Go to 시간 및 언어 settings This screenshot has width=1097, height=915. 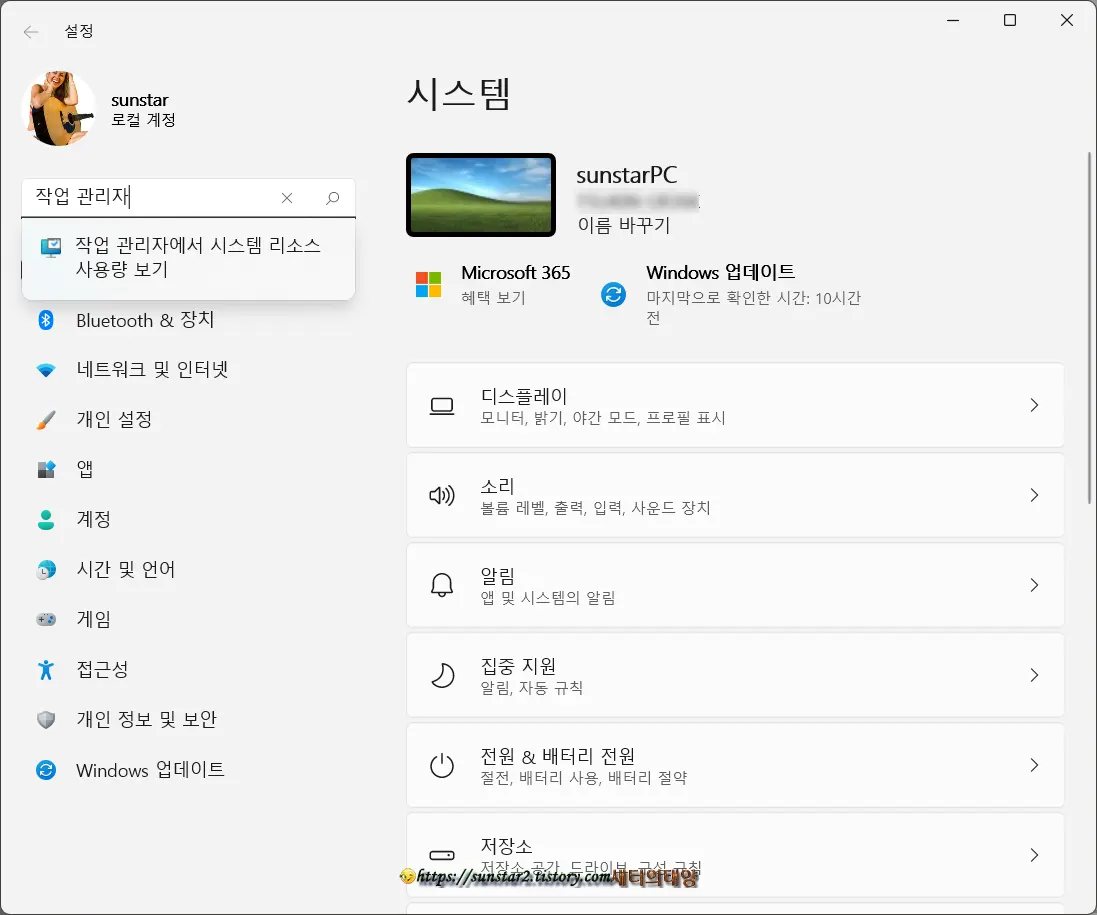tap(125, 569)
